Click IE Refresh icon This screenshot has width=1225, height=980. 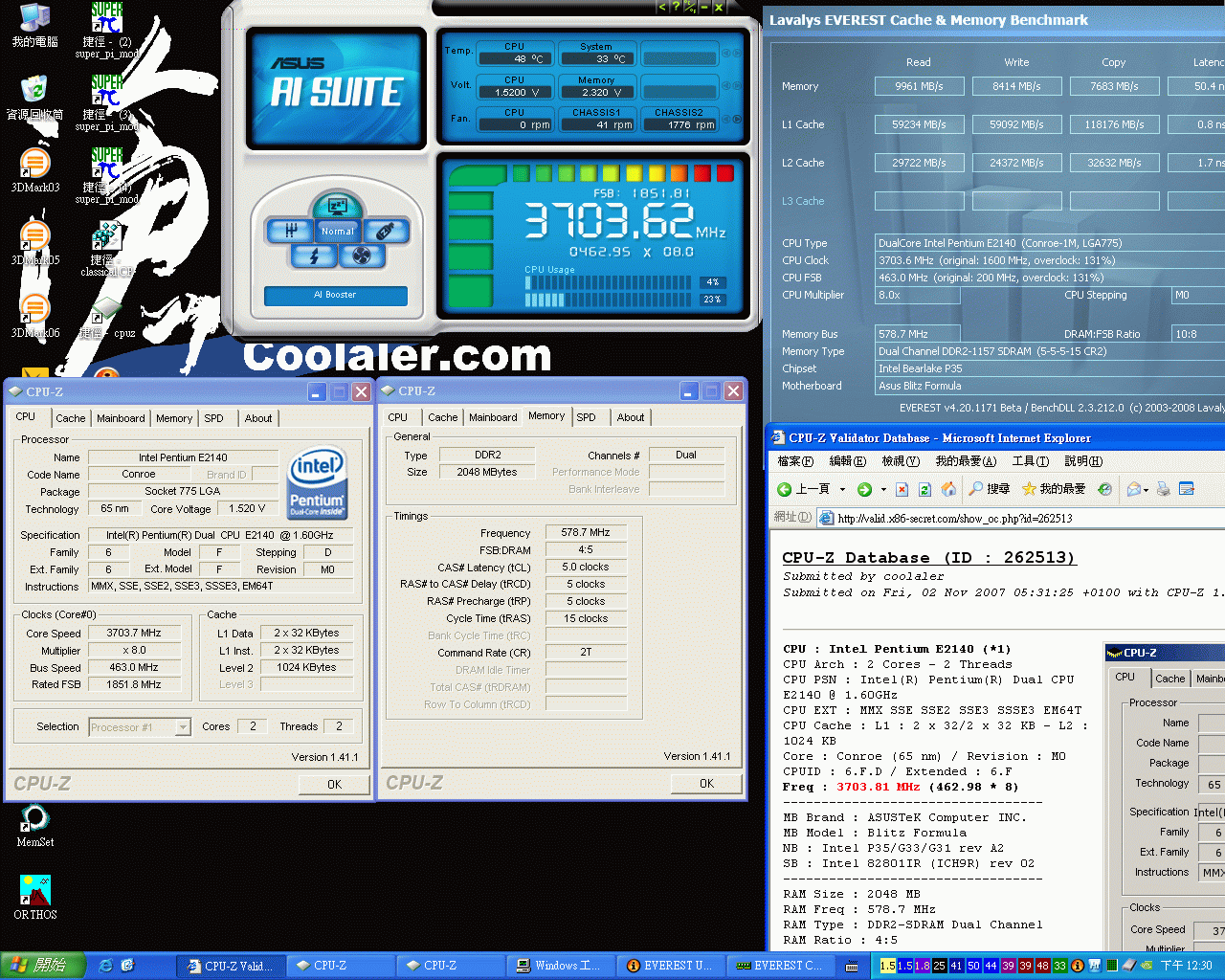coord(924,489)
